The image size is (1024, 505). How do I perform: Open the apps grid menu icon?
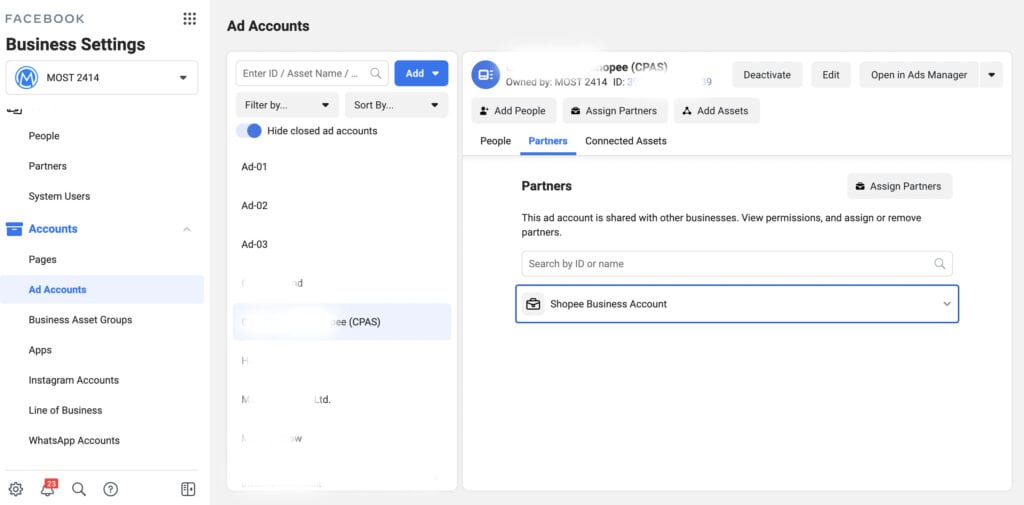coord(189,18)
